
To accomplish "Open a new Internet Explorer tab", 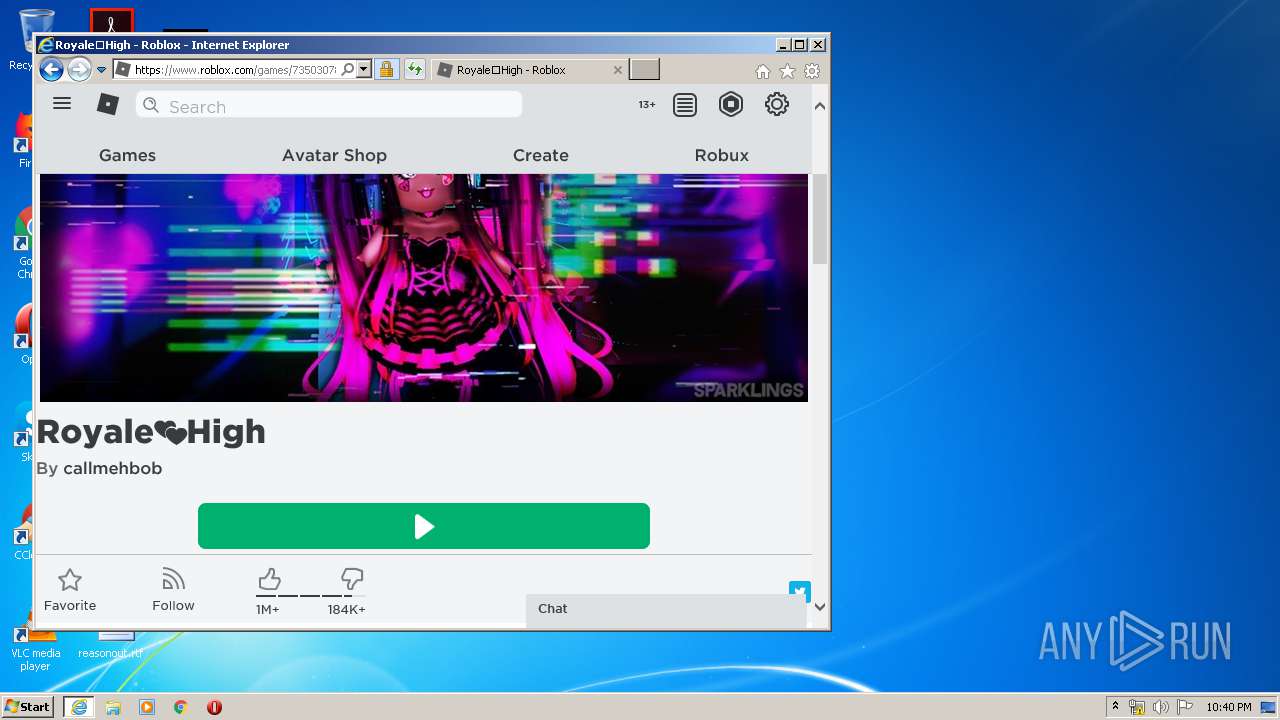I will (644, 69).
